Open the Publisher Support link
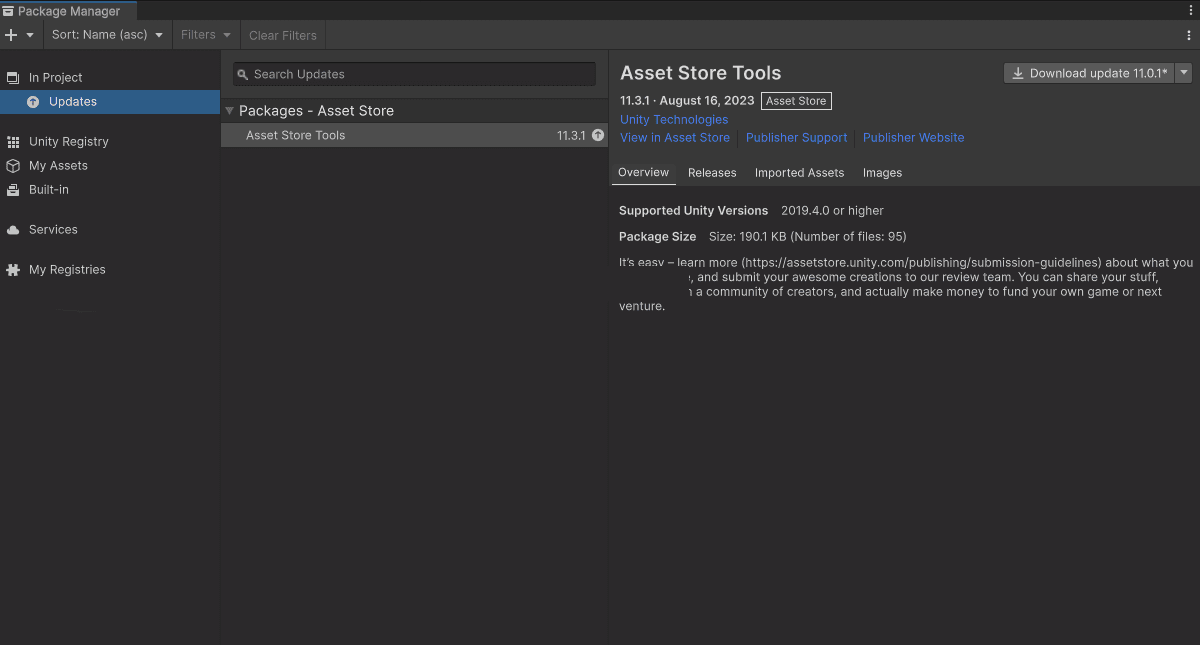The width and height of the screenshot is (1200, 645). click(796, 137)
